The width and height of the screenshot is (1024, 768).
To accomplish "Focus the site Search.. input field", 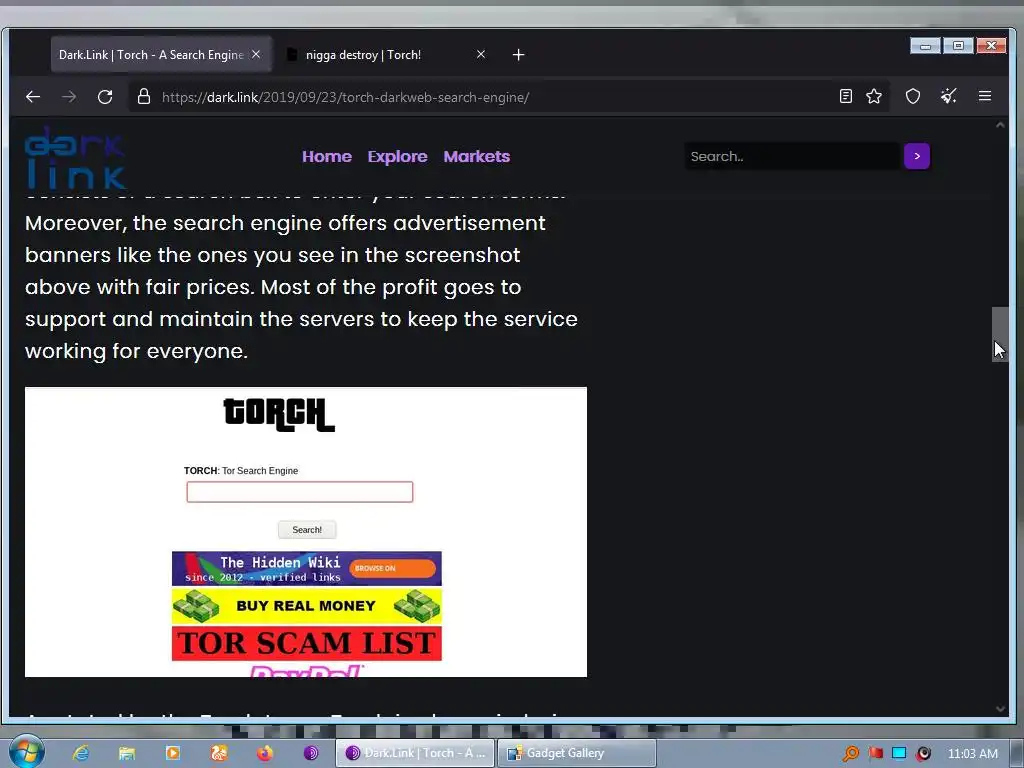I will [792, 156].
